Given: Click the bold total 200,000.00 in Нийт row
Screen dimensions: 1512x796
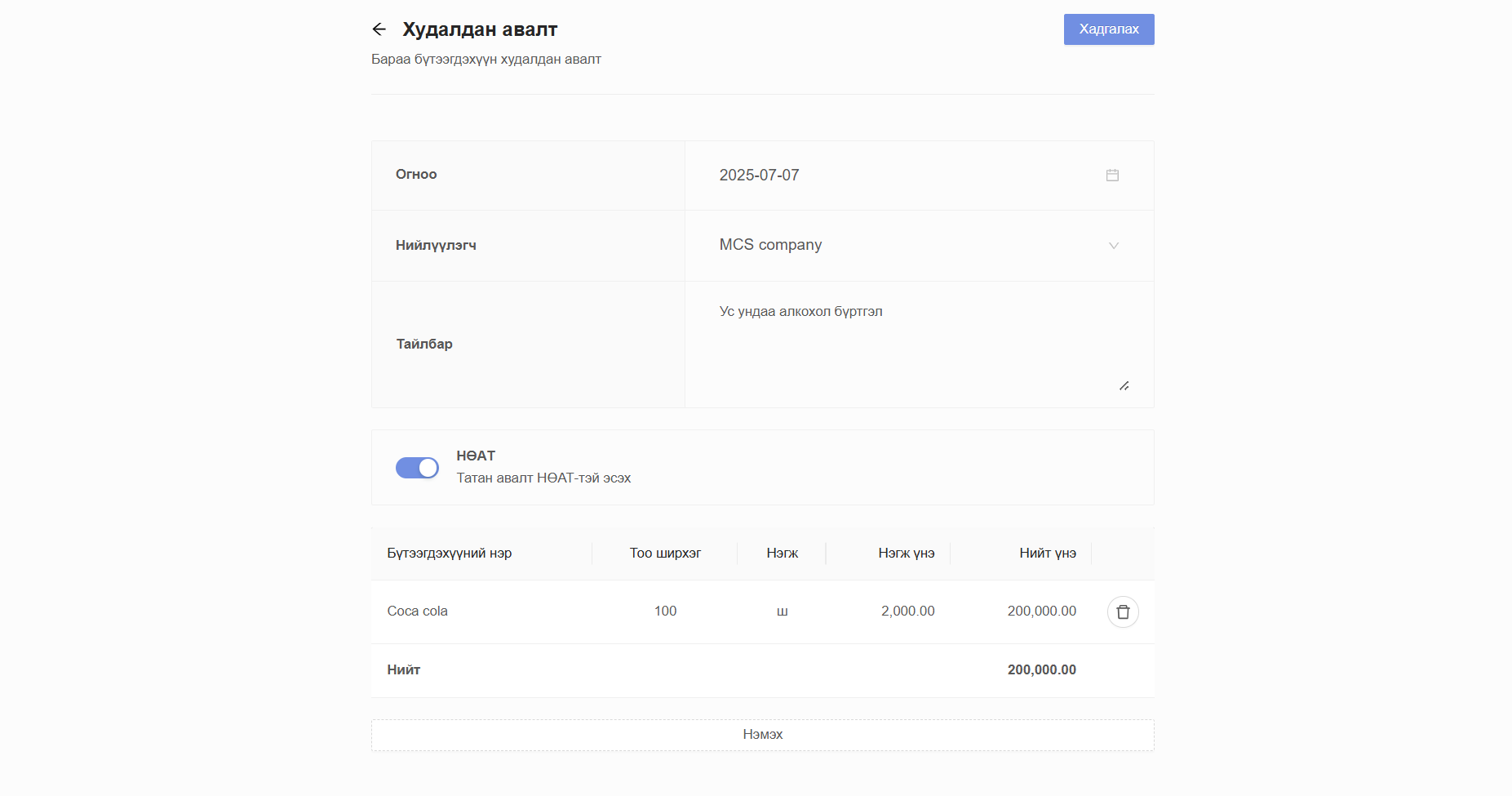Looking at the screenshot, I should tap(1041, 670).
